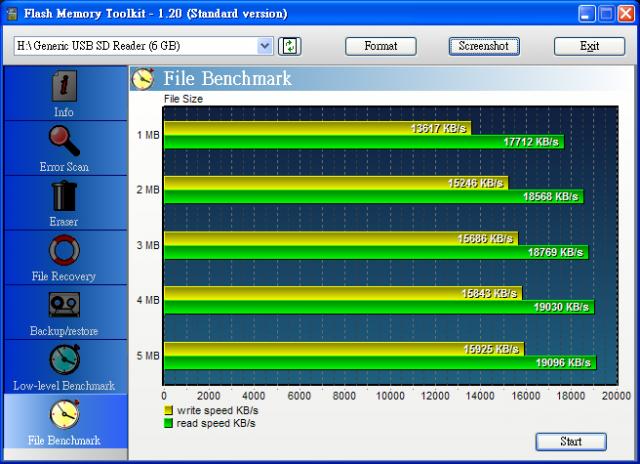Click the File Benchmark label in the sidebar
The image size is (640, 464).
[x=64, y=440]
